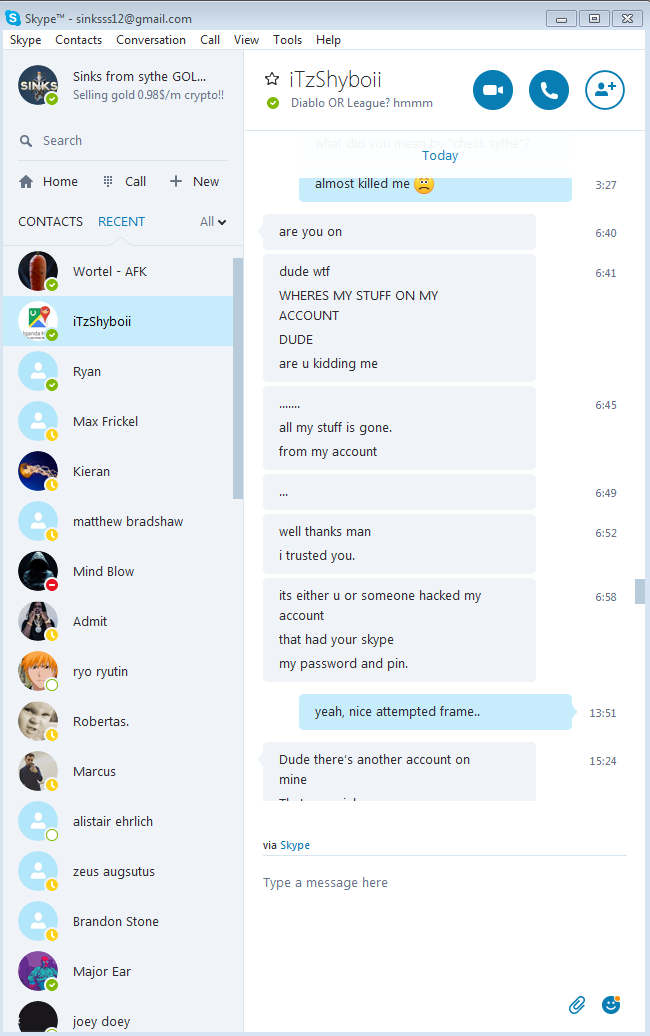Switch to the CONTACTS tab

tap(51, 222)
